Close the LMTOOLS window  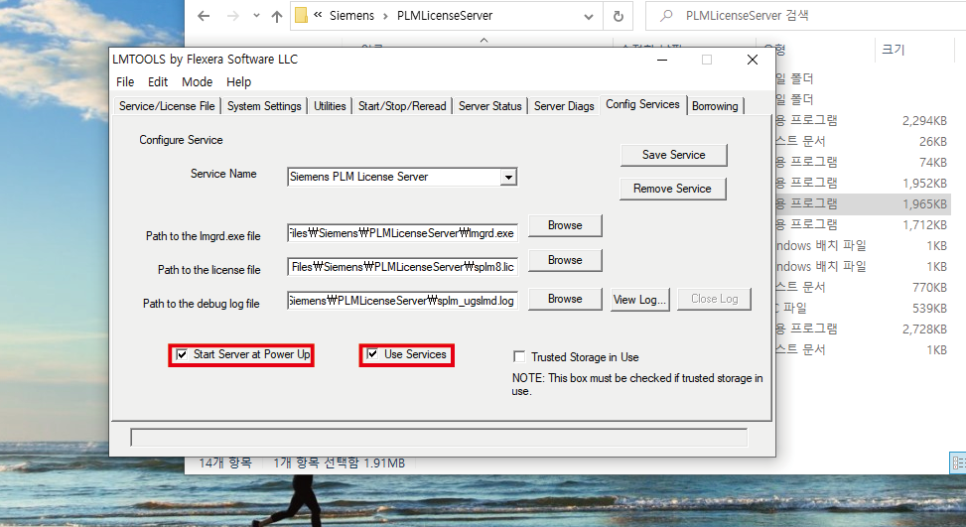[x=752, y=60]
